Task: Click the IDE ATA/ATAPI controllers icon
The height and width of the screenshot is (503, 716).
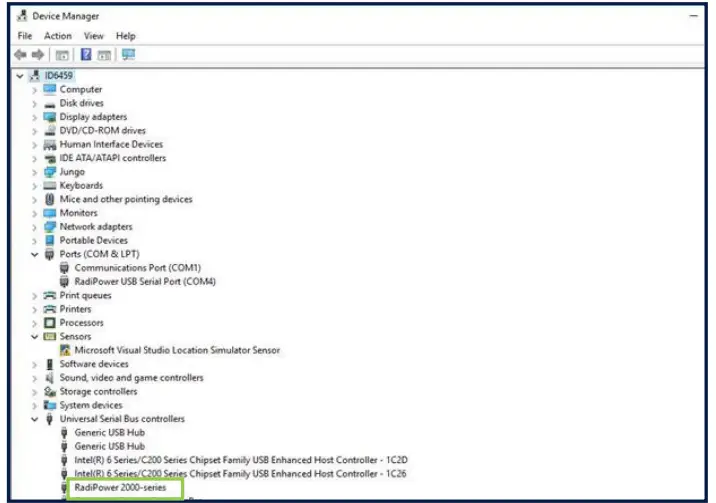Action: [x=49, y=158]
